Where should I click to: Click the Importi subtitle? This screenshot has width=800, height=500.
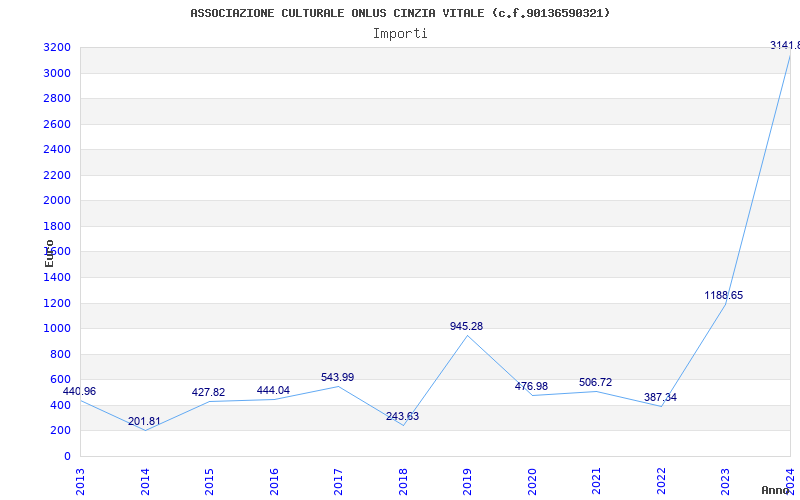point(400,34)
